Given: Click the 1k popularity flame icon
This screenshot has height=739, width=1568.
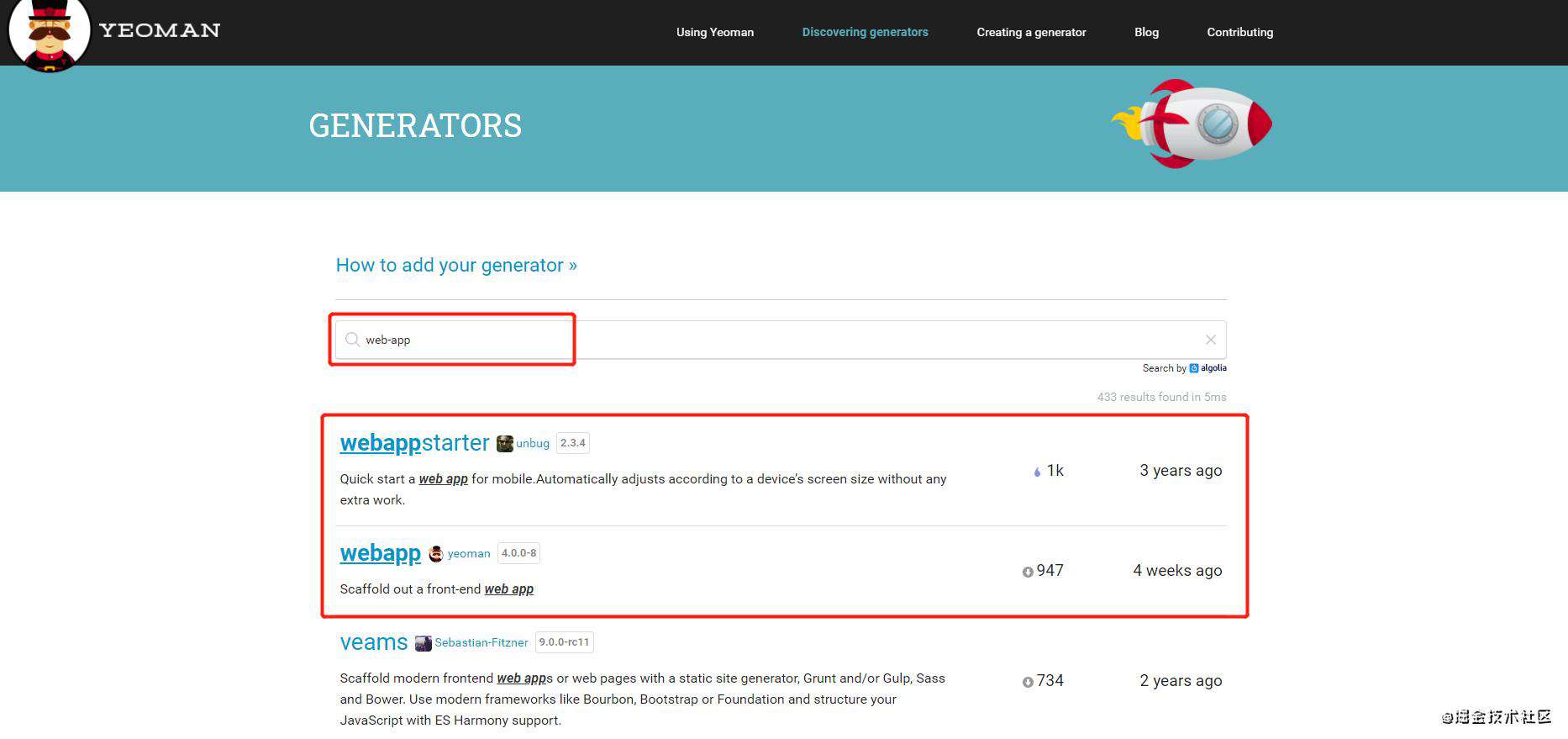Looking at the screenshot, I should (x=1038, y=472).
